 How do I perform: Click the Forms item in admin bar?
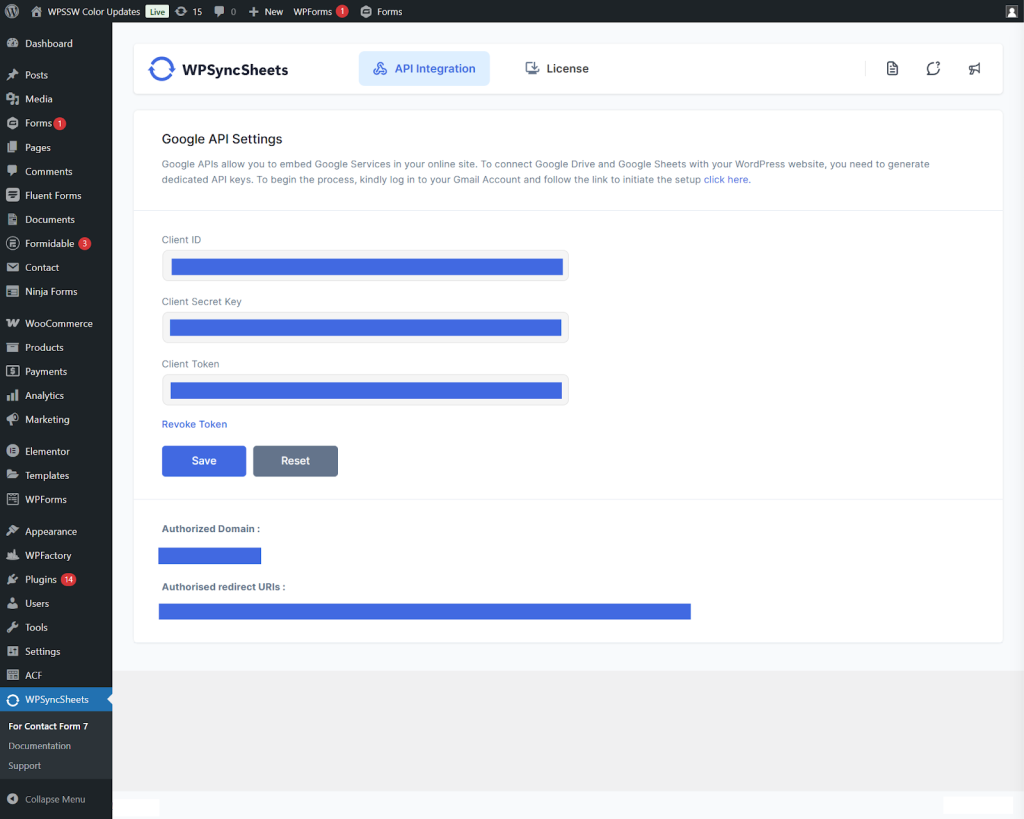381,11
